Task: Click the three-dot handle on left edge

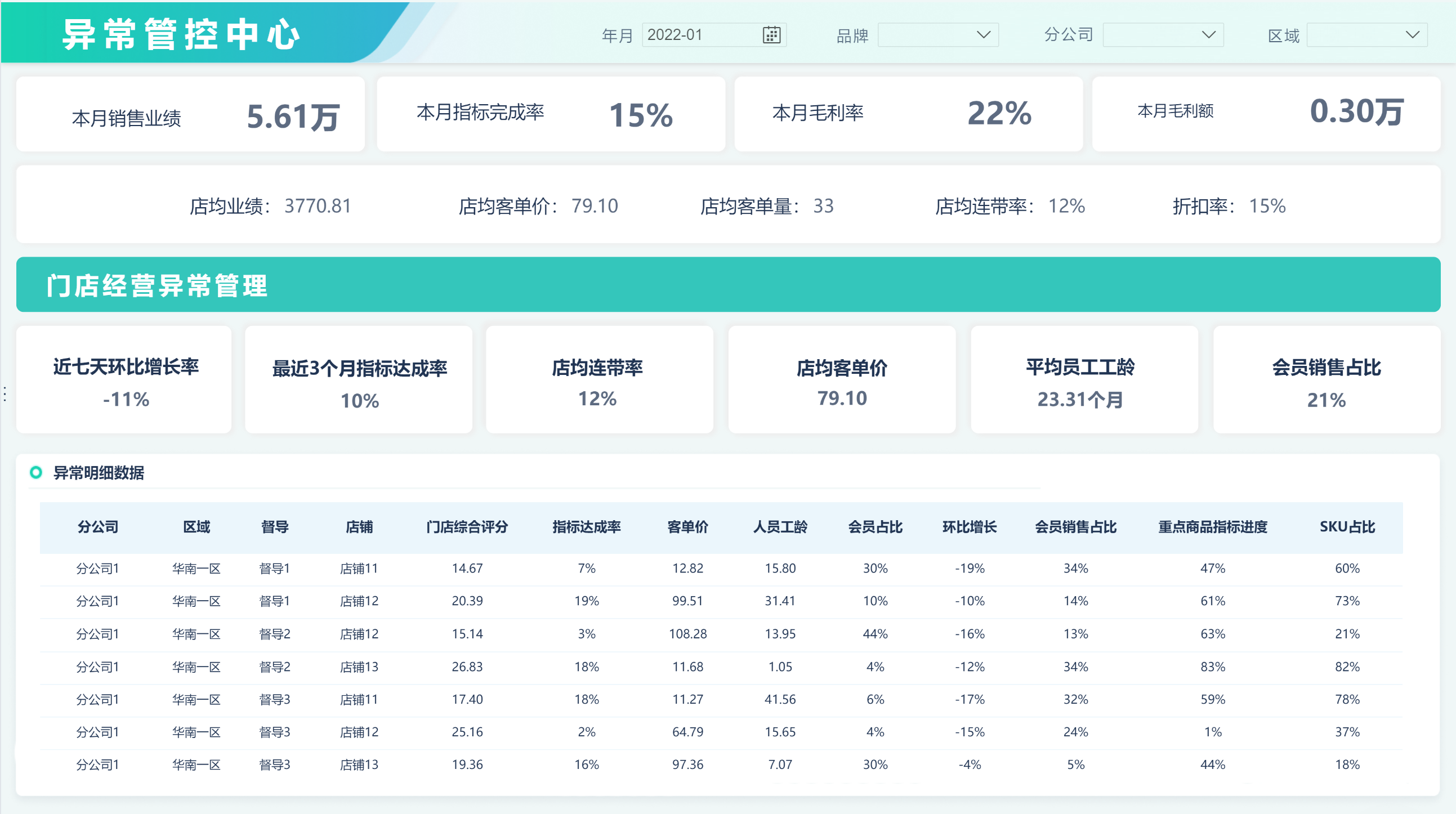Action: coord(5,393)
